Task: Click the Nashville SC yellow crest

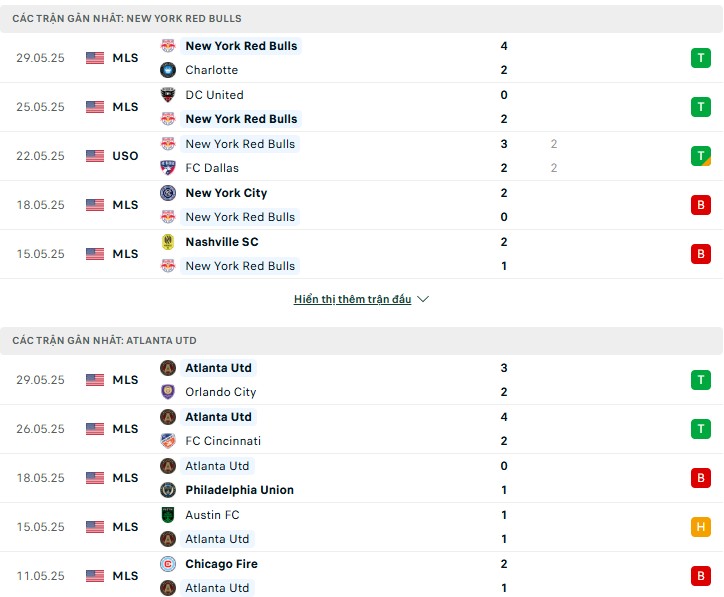Action: click(168, 241)
